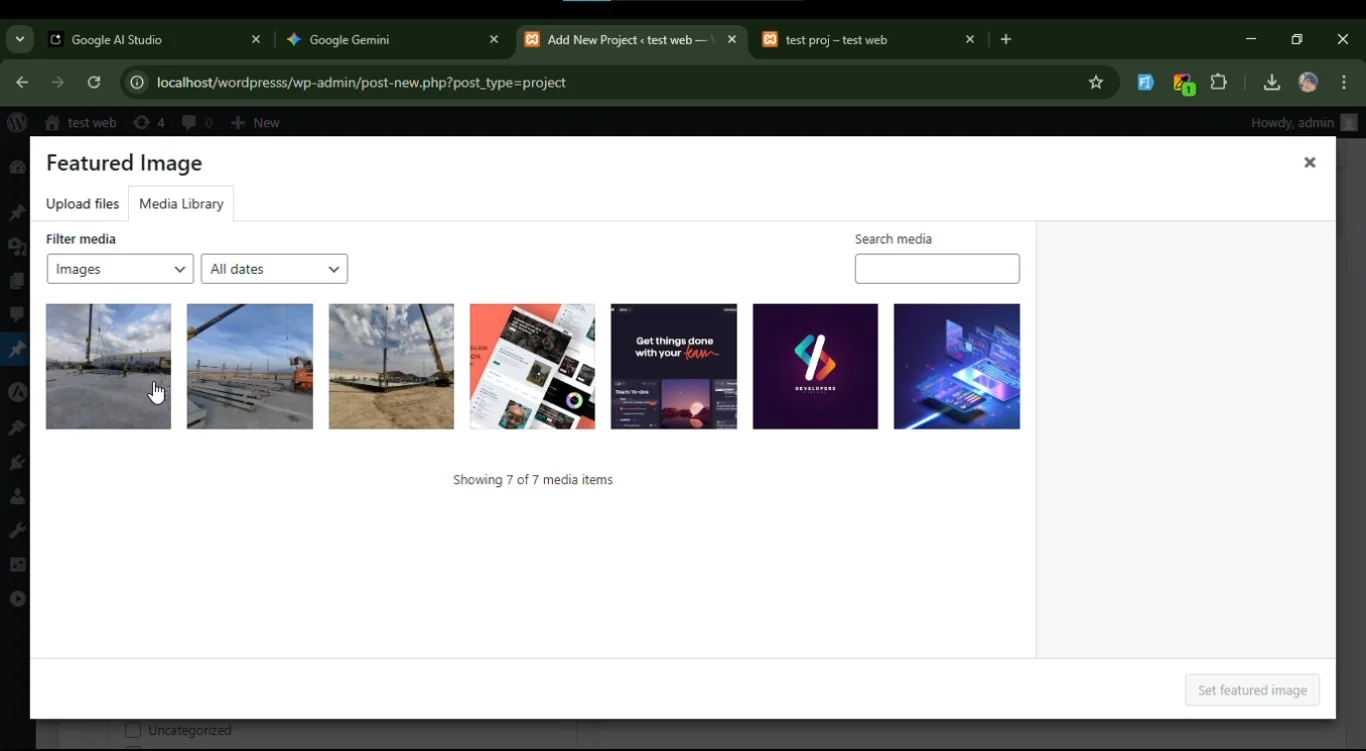Open the browser Extensions puzzle menu
The height and width of the screenshot is (751, 1366).
[x=1218, y=83]
